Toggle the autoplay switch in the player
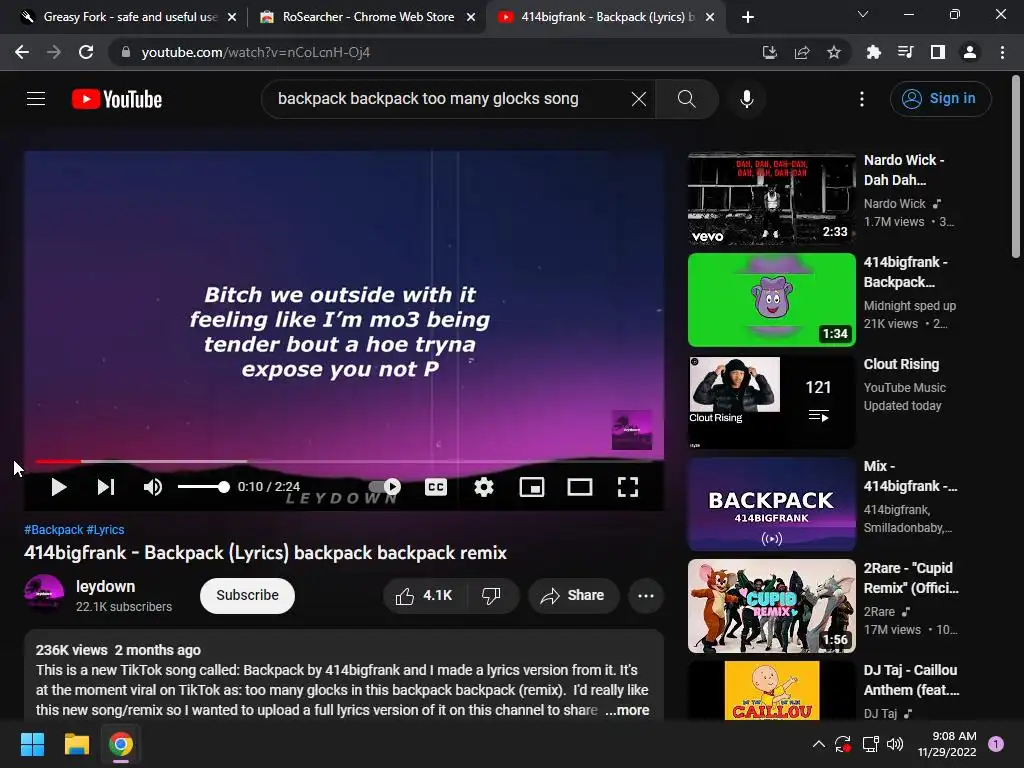Viewport: 1024px width, 768px height. point(385,487)
